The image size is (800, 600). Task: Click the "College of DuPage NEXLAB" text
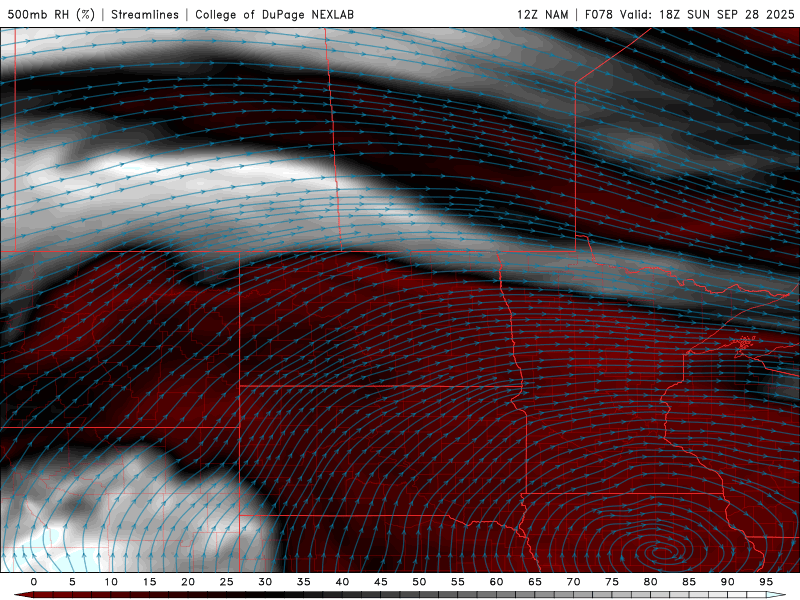pyautogui.click(x=274, y=14)
